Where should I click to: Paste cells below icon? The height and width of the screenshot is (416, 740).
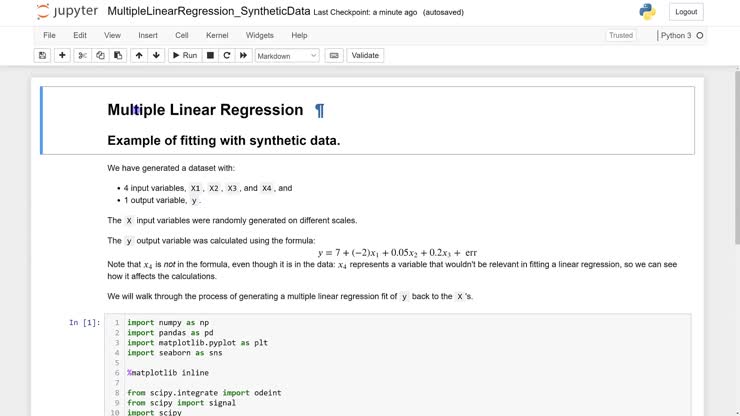click(x=118, y=55)
